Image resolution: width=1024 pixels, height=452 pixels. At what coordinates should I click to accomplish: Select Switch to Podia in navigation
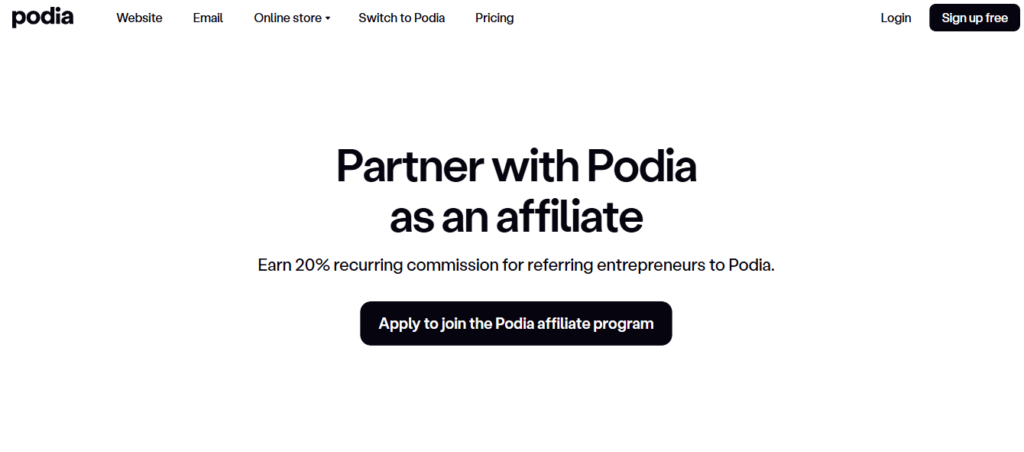click(x=401, y=18)
